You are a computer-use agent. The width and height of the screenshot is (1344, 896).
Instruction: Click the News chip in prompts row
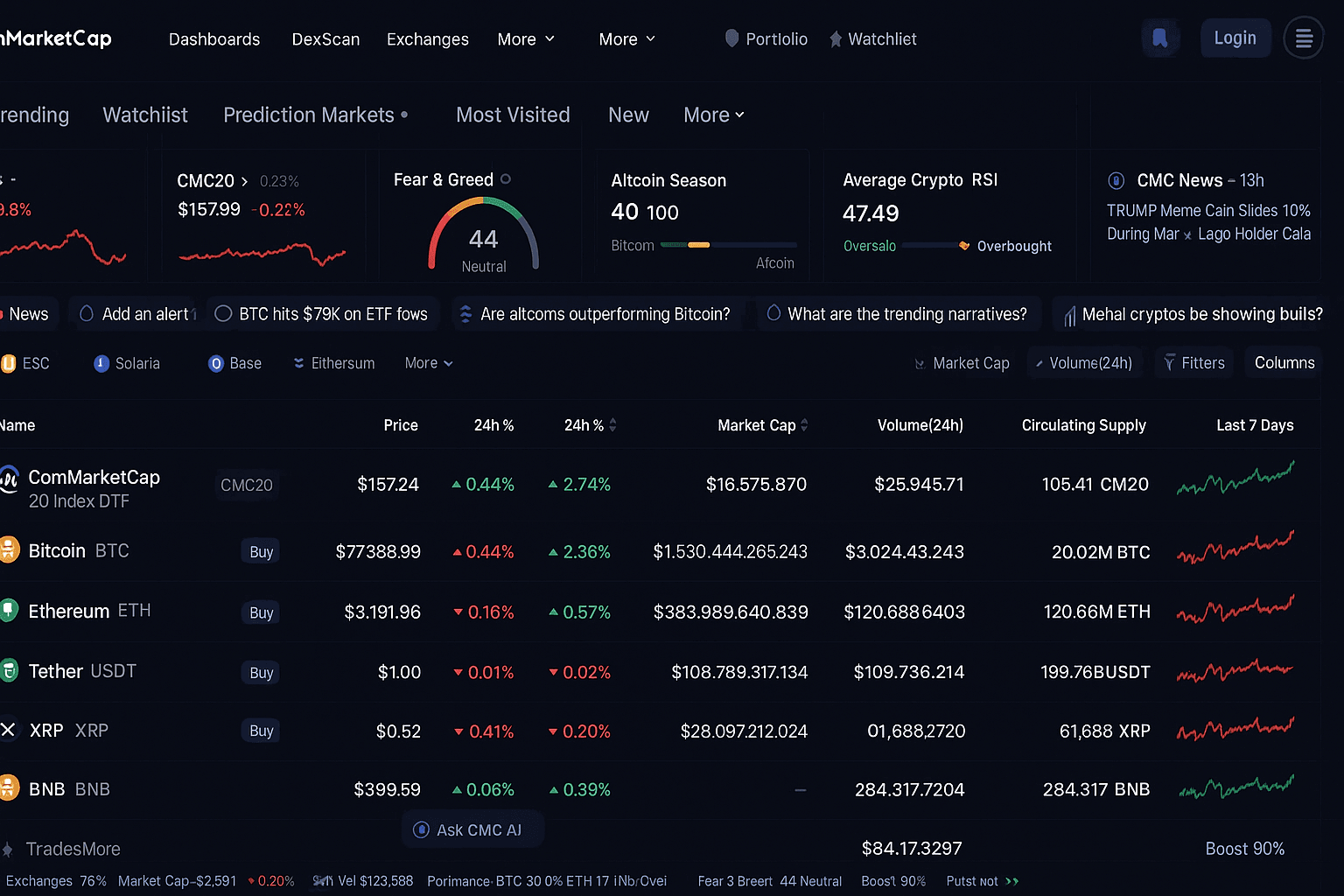tap(28, 314)
